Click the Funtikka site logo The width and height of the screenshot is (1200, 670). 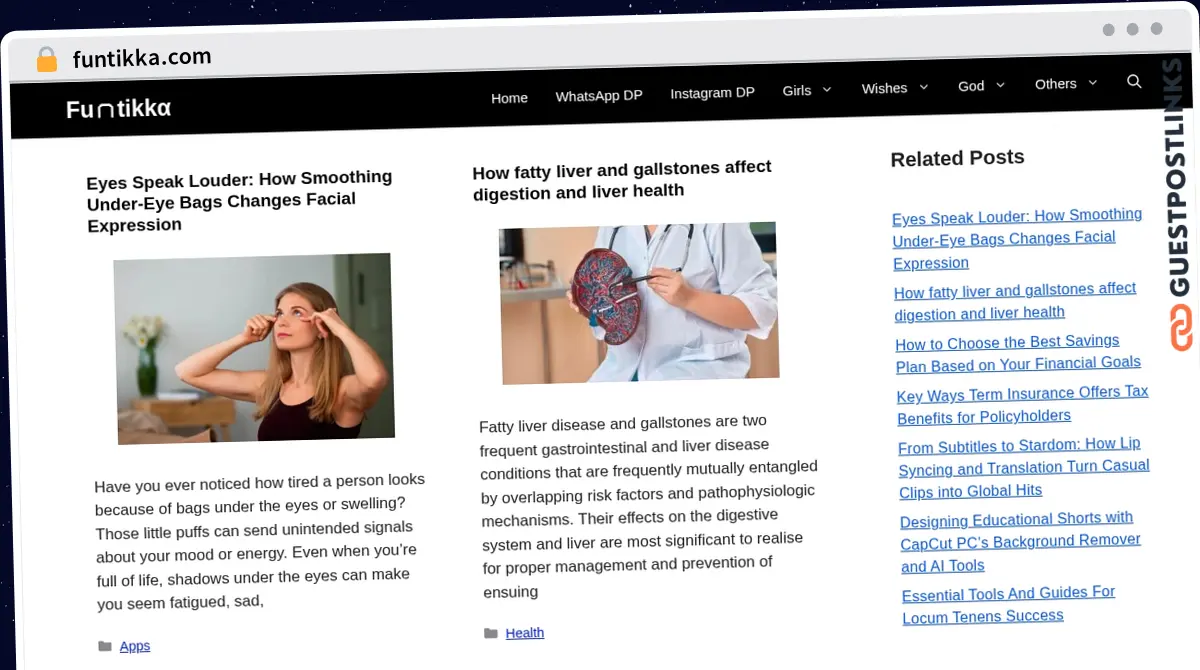pos(117,109)
